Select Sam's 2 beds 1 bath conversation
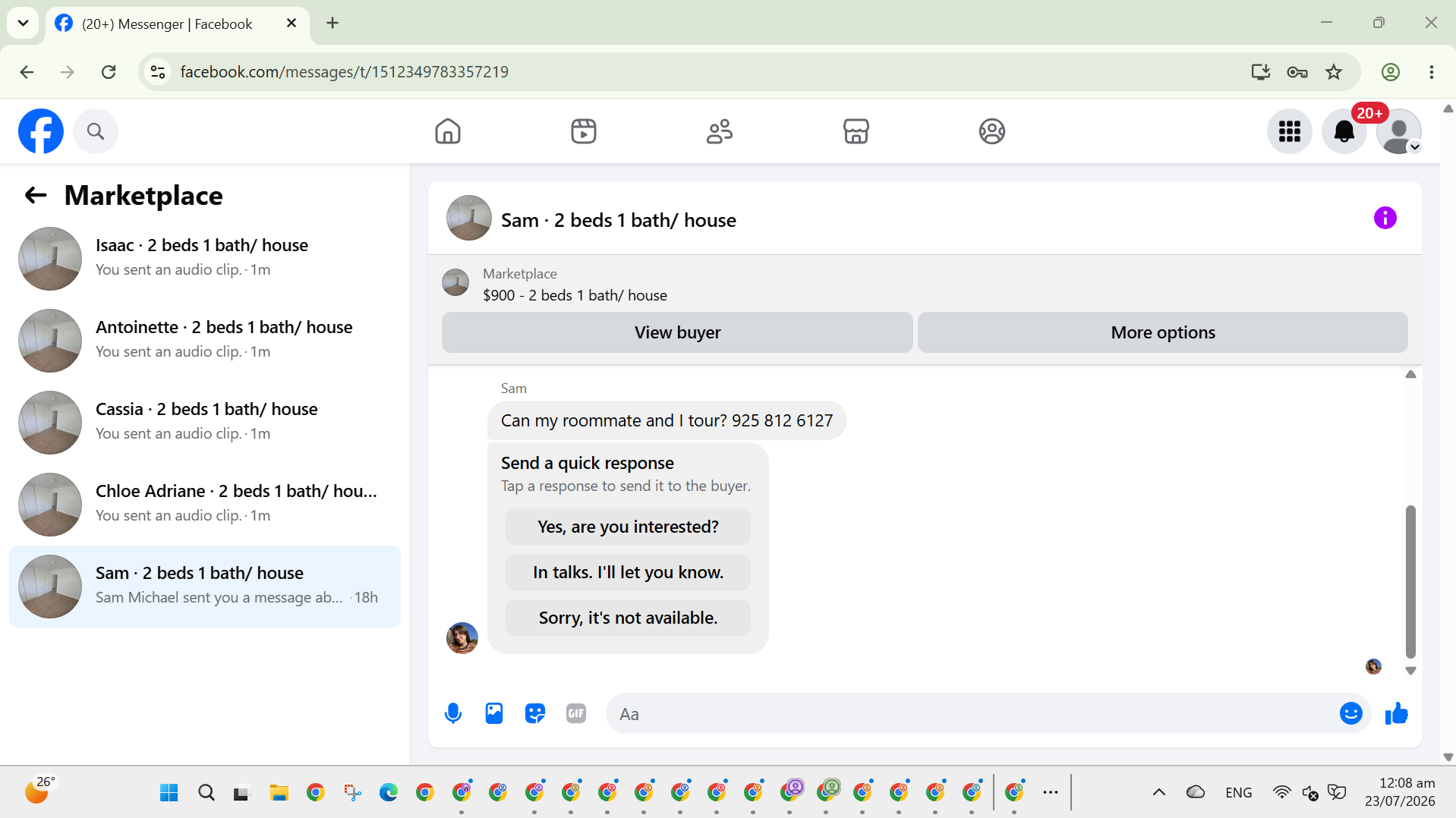The height and width of the screenshot is (818, 1456). coord(205,587)
